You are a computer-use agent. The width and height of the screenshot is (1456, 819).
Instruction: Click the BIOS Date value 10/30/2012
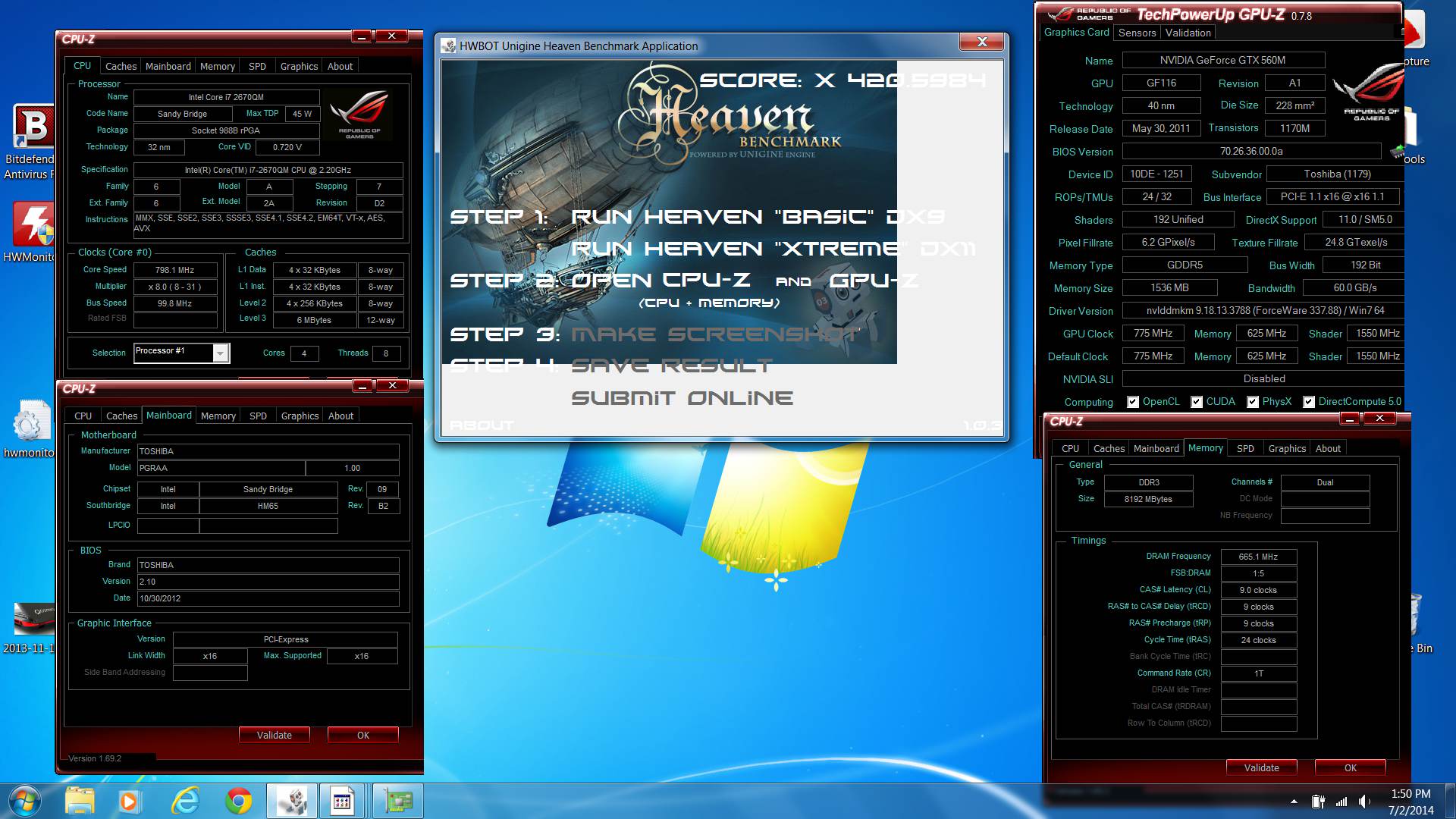point(268,598)
